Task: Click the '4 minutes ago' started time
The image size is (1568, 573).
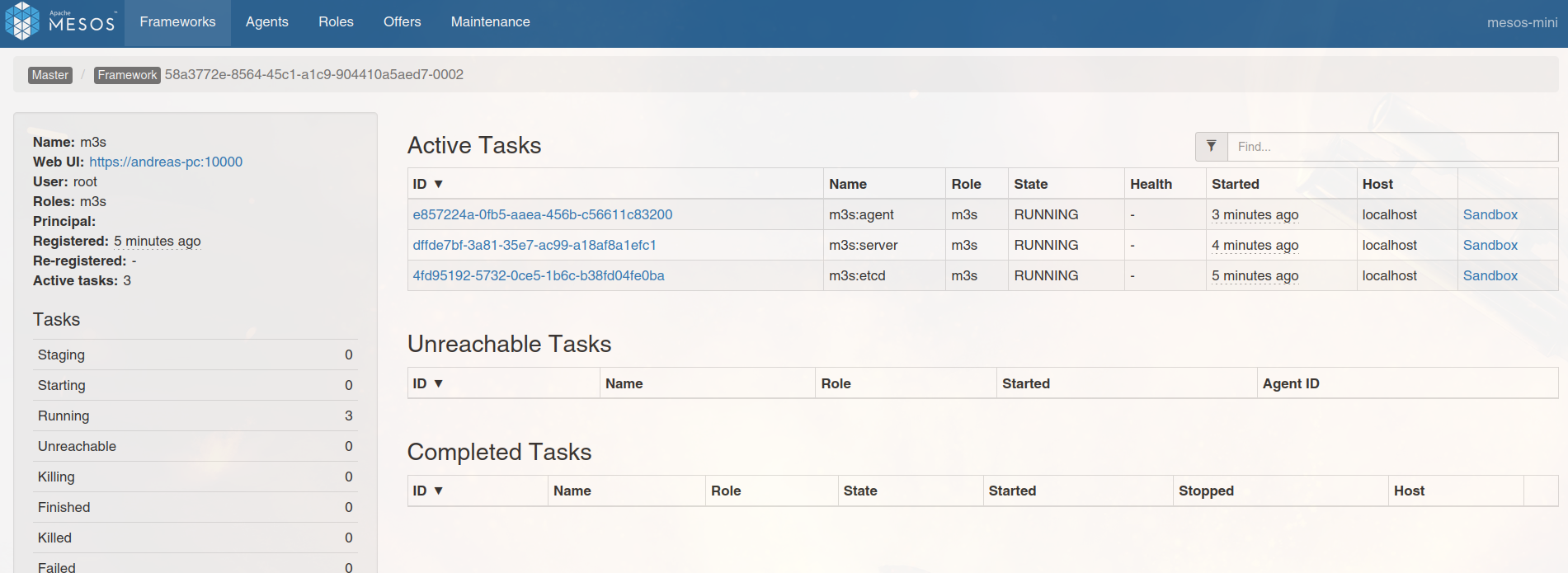Action: (x=1255, y=245)
